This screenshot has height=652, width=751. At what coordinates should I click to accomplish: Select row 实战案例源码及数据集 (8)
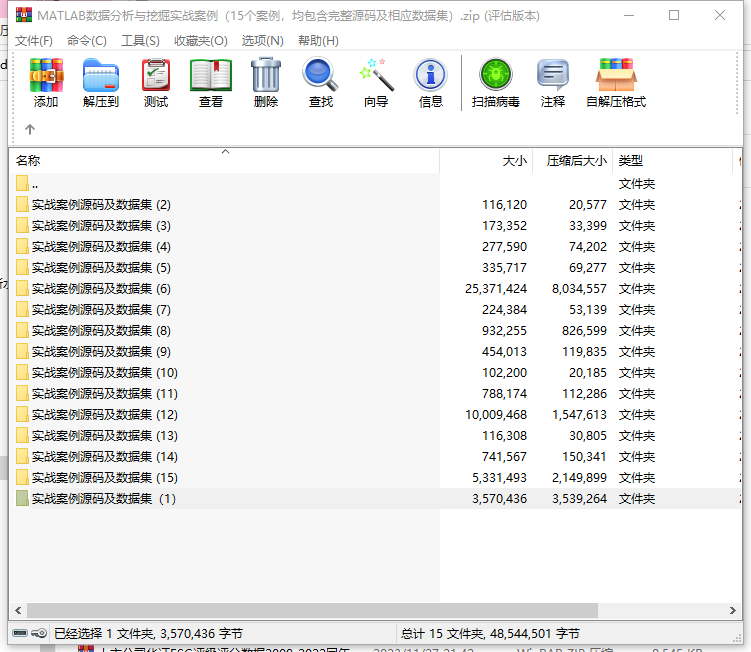[x=376, y=331]
